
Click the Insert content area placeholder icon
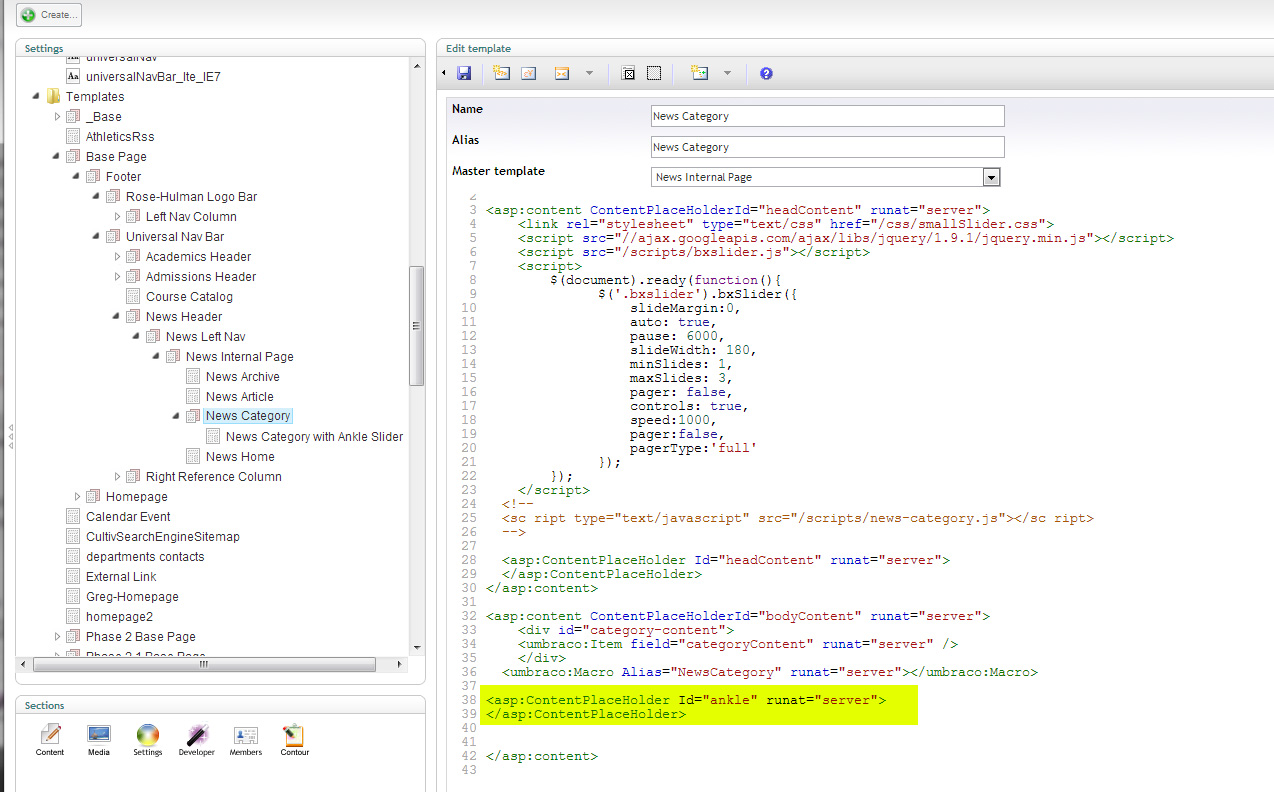point(628,73)
